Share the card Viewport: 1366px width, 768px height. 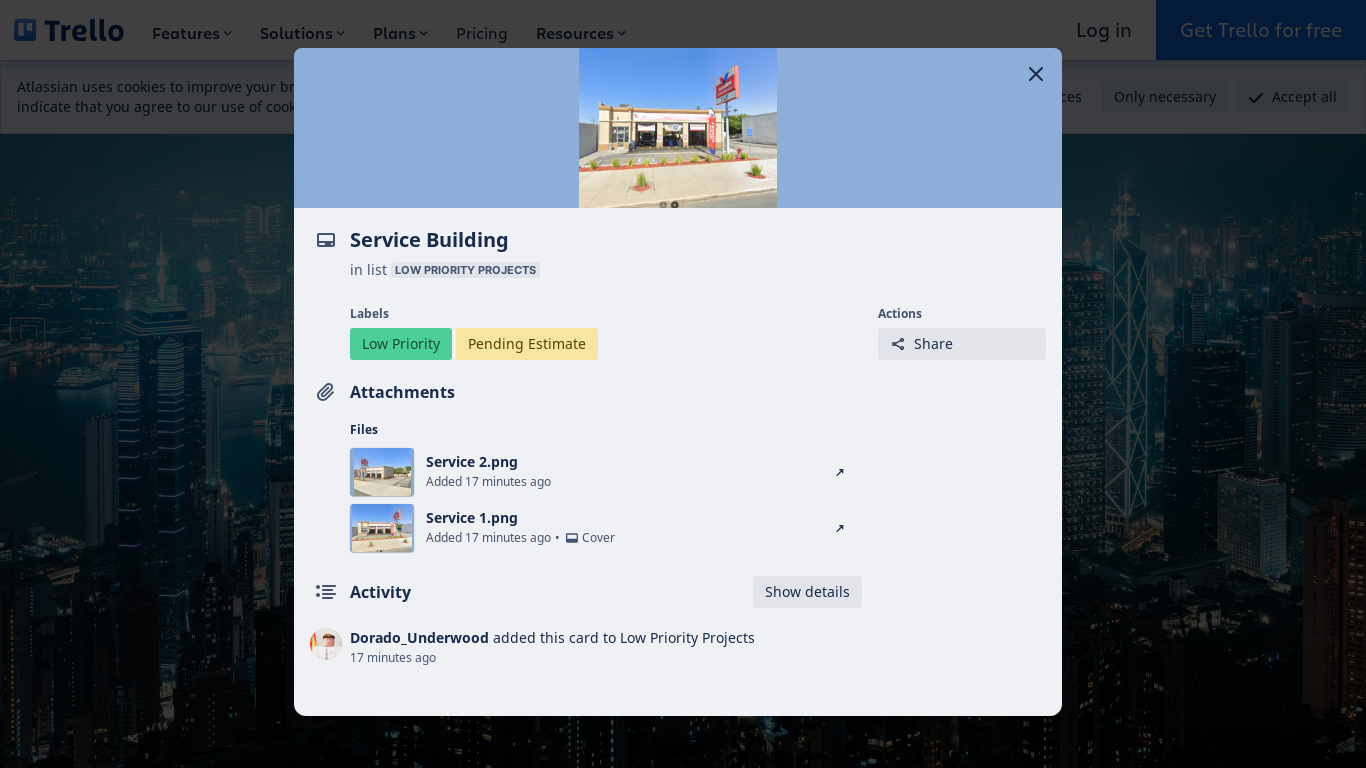tap(962, 344)
